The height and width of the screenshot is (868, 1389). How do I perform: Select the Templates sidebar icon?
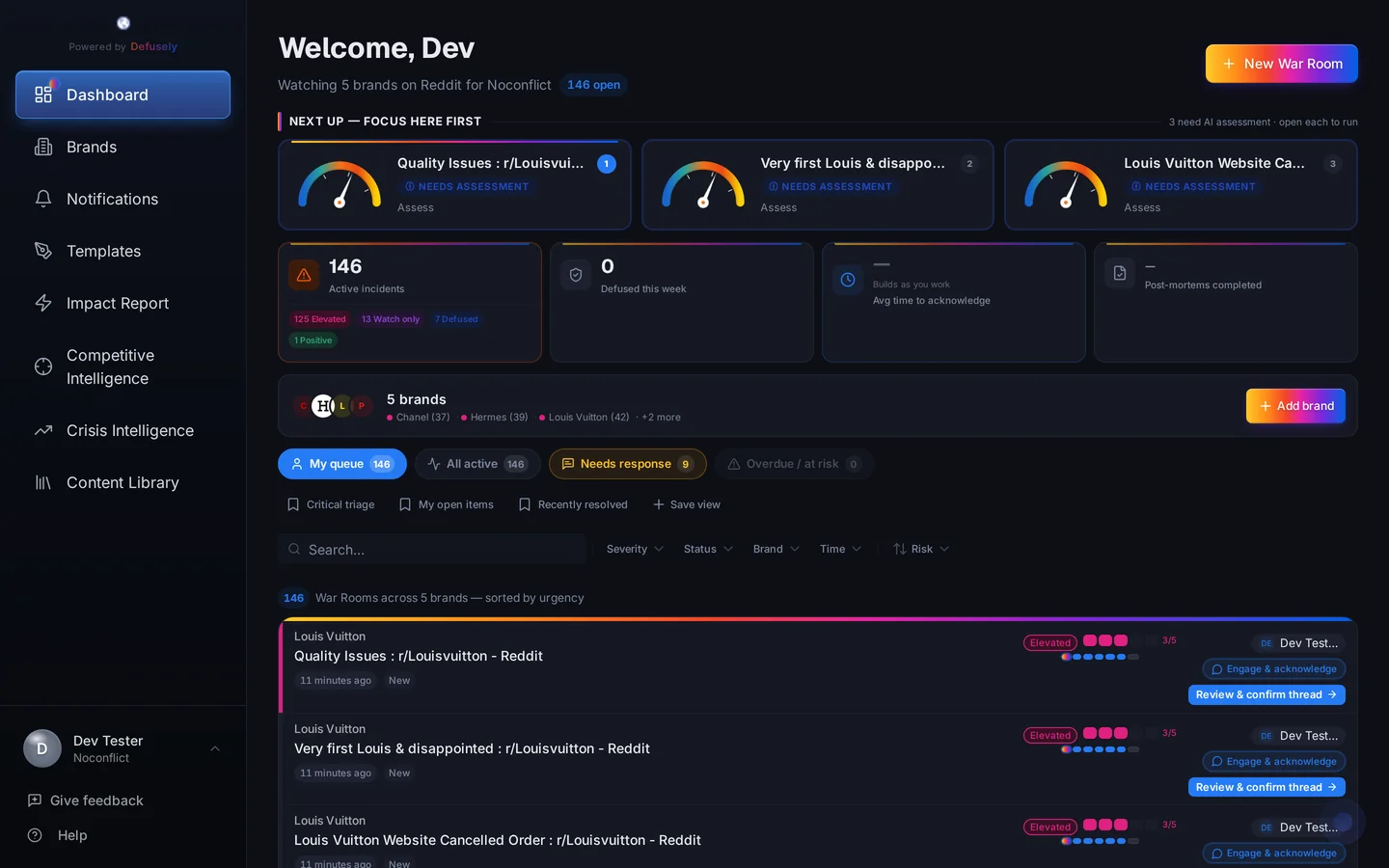click(42, 251)
